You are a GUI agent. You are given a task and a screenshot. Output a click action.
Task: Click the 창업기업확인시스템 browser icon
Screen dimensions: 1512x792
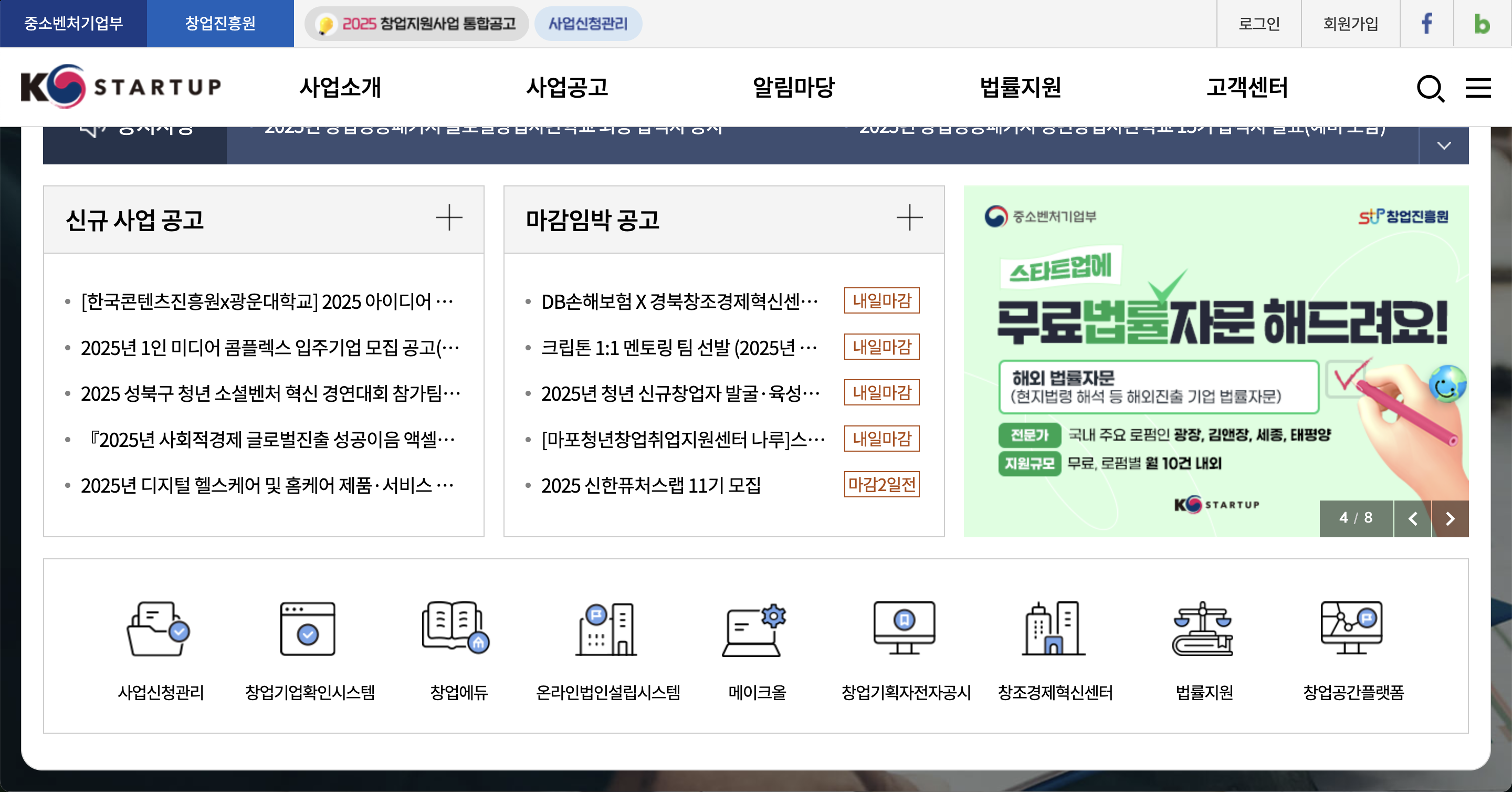pyautogui.click(x=308, y=628)
